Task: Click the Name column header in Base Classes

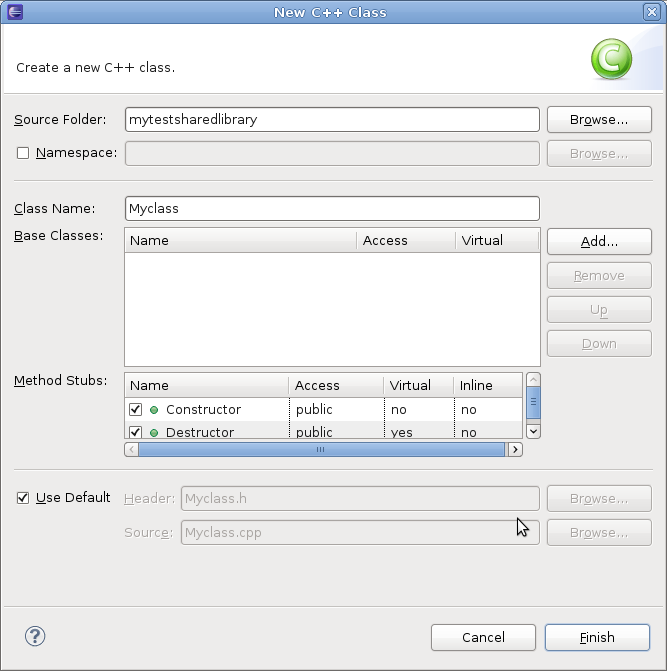Action: 240,240
